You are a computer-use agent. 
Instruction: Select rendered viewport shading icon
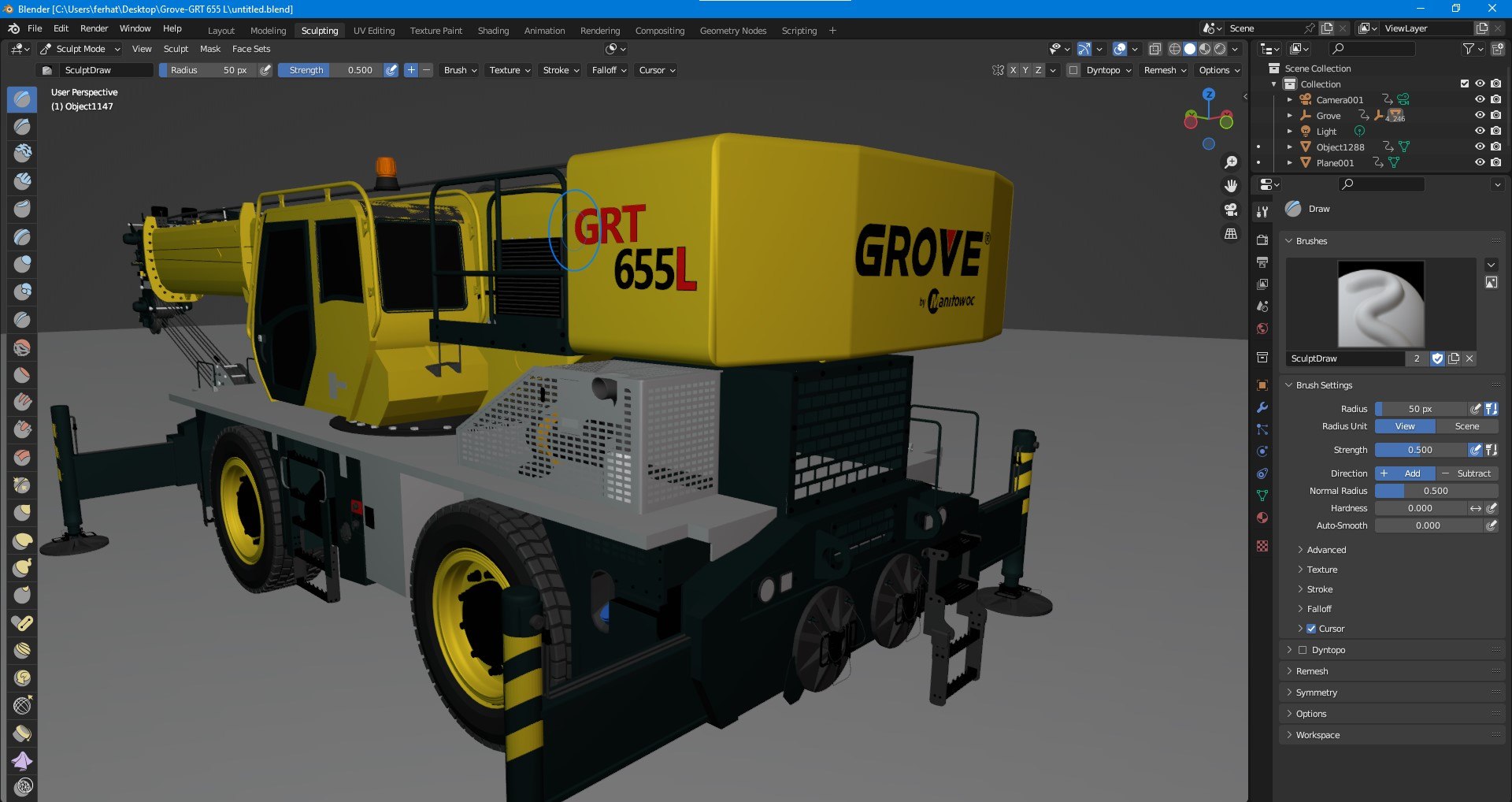tap(1220, 49)
